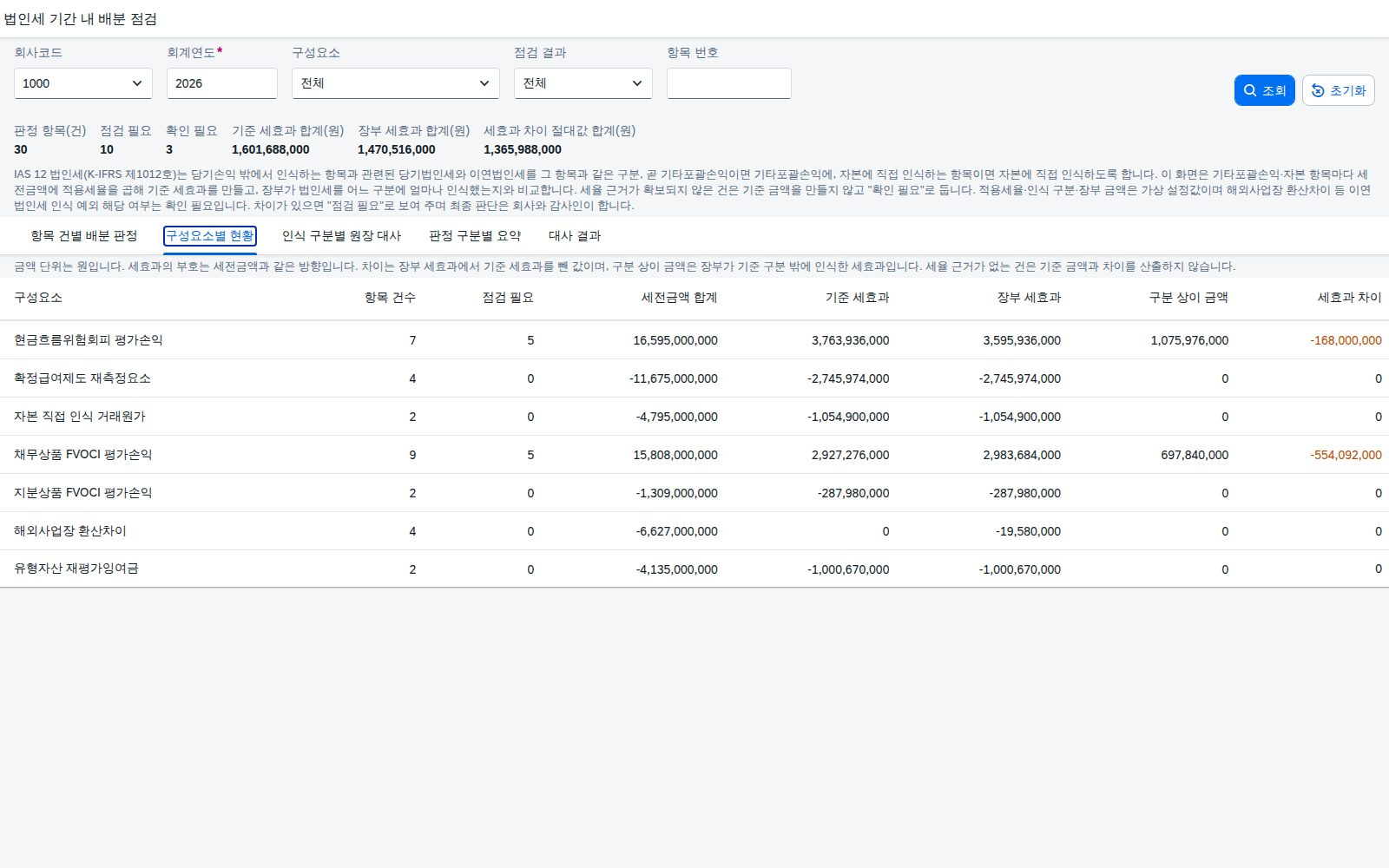Click the 판정 항목(건) value 30
Viewport: 1389px width, 868px height.
tap(21, 149)
